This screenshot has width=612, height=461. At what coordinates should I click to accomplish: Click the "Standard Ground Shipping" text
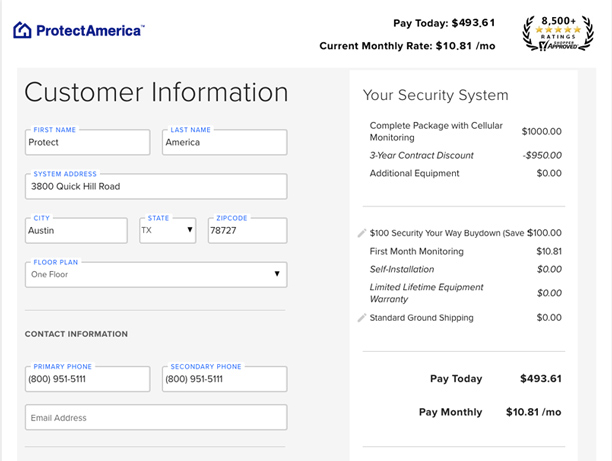(x=422, y=318)
